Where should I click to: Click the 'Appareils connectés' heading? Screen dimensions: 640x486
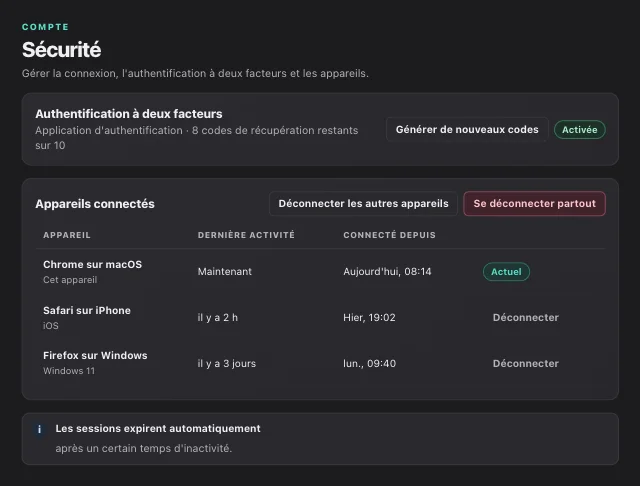click(x=95, y=204)
